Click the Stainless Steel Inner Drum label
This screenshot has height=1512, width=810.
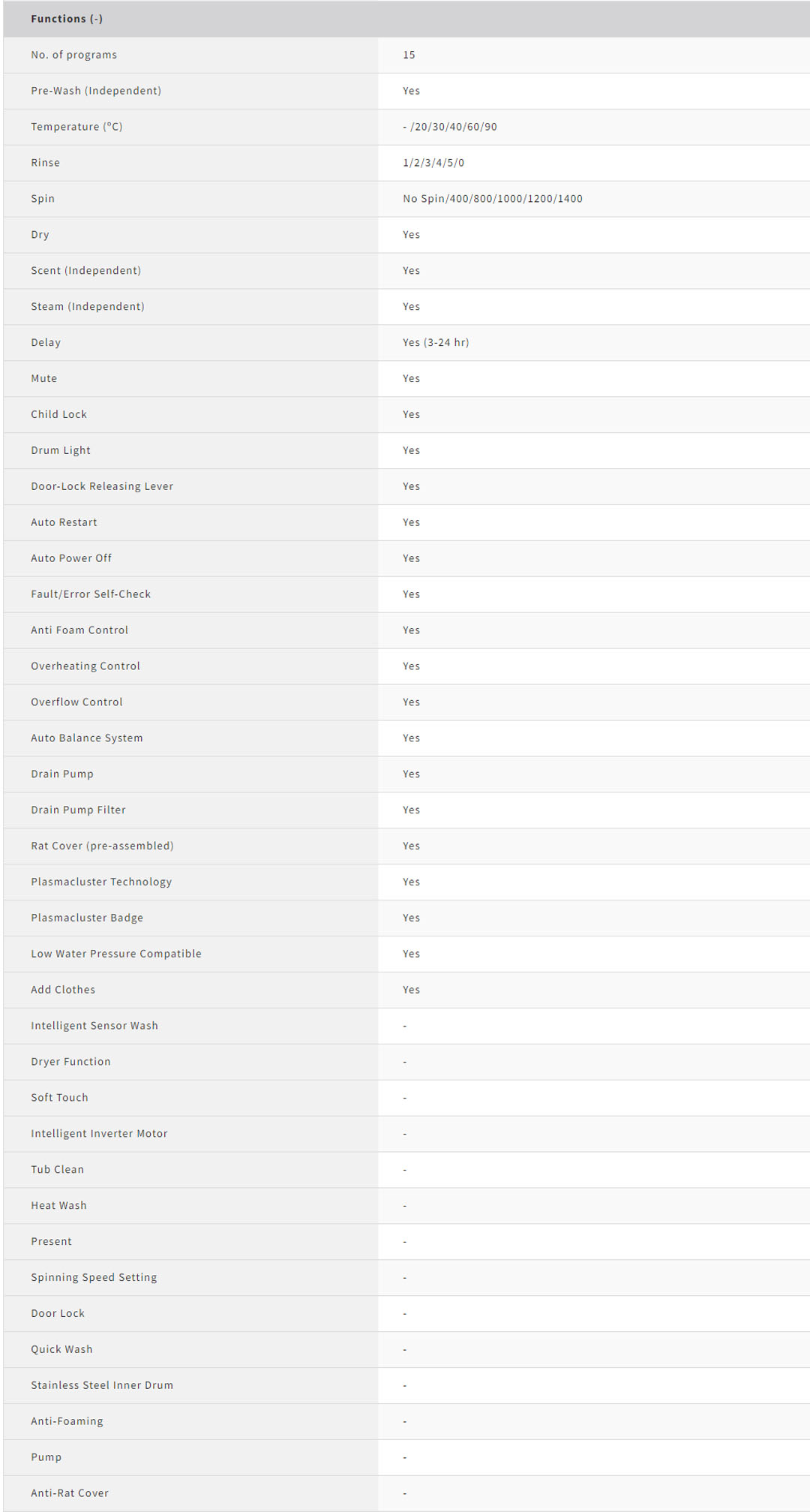point(101,1385)
